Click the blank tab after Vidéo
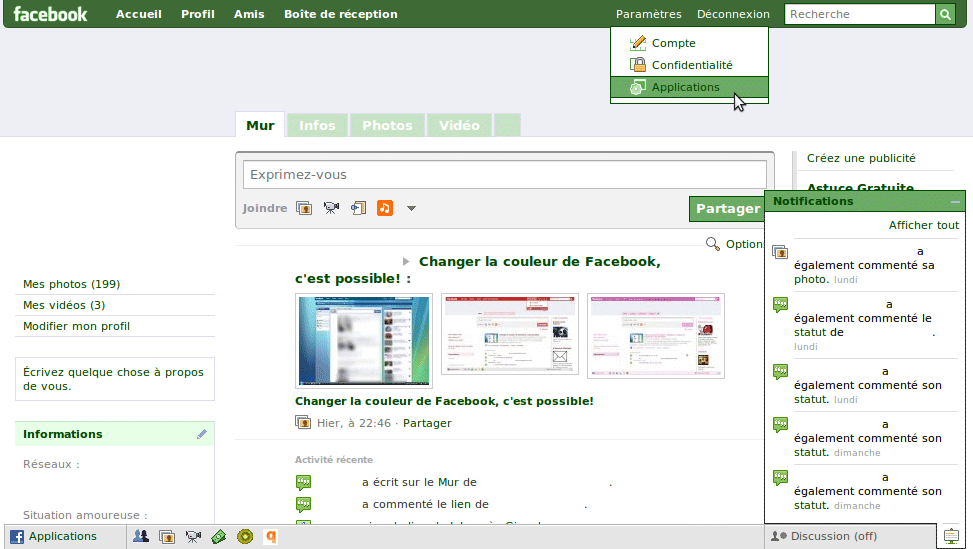Viewport: 973px width, 549px height. coord(507,125)
